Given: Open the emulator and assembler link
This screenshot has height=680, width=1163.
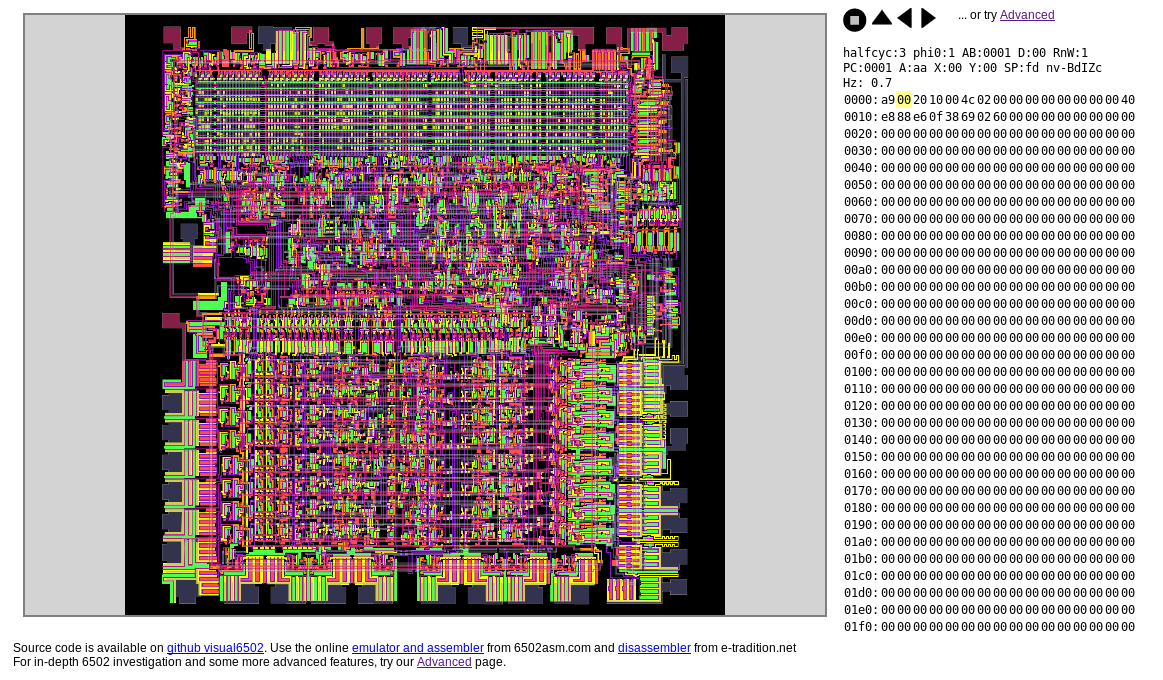Looking at the screenshot, I should click(417, 648).
